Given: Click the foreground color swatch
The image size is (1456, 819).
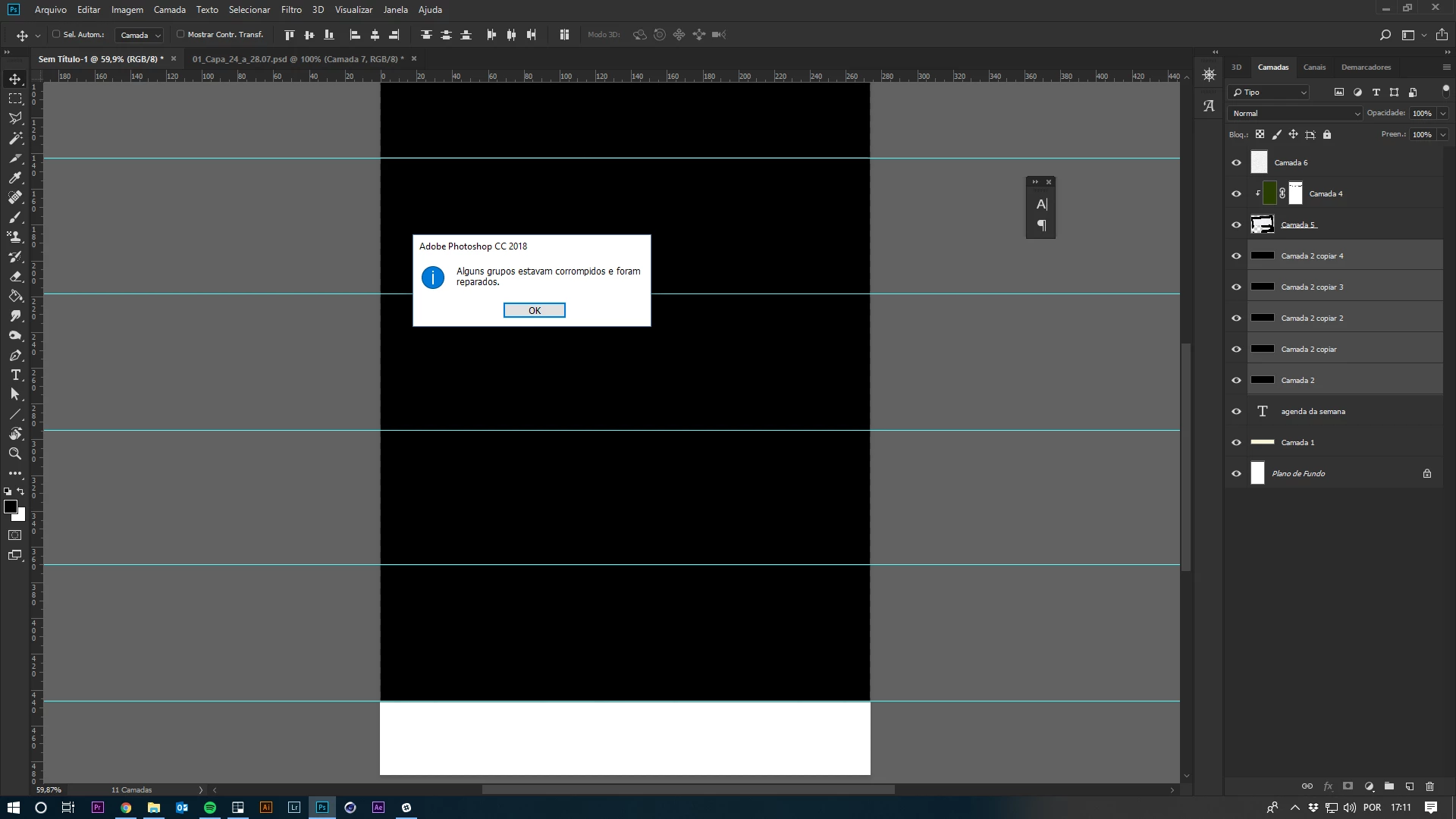Looking at the screenshot, I should pyautogui.click(x=11, y=507).
